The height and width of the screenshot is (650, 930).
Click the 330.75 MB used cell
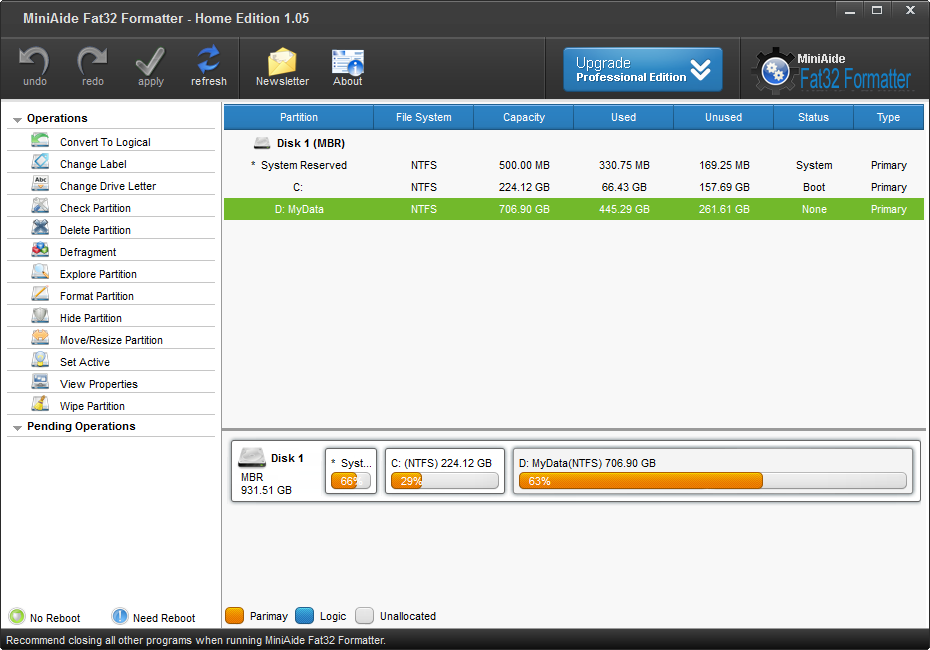[x=624, y=165]
